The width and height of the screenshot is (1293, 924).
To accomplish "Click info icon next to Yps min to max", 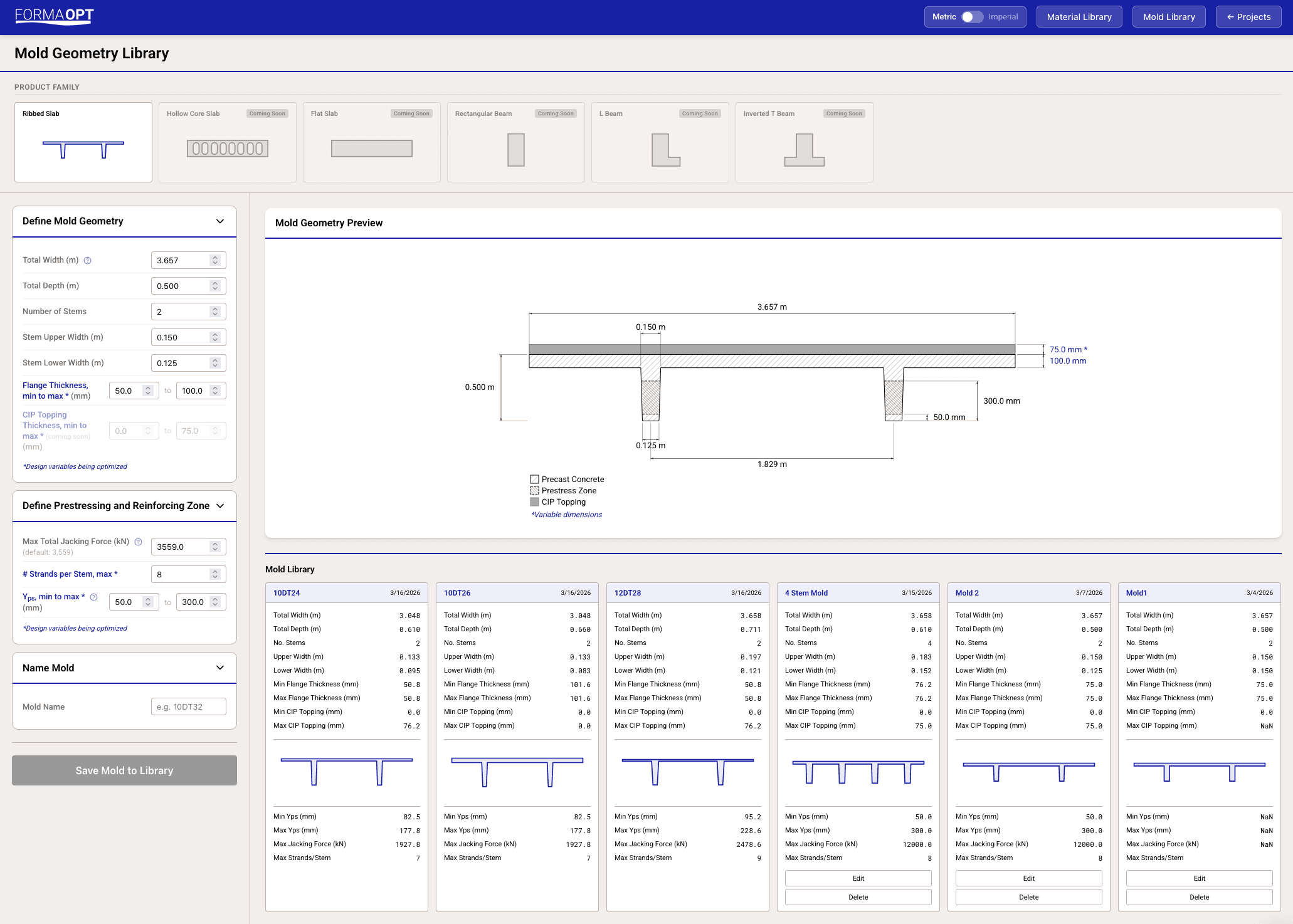I will point(94,597).
